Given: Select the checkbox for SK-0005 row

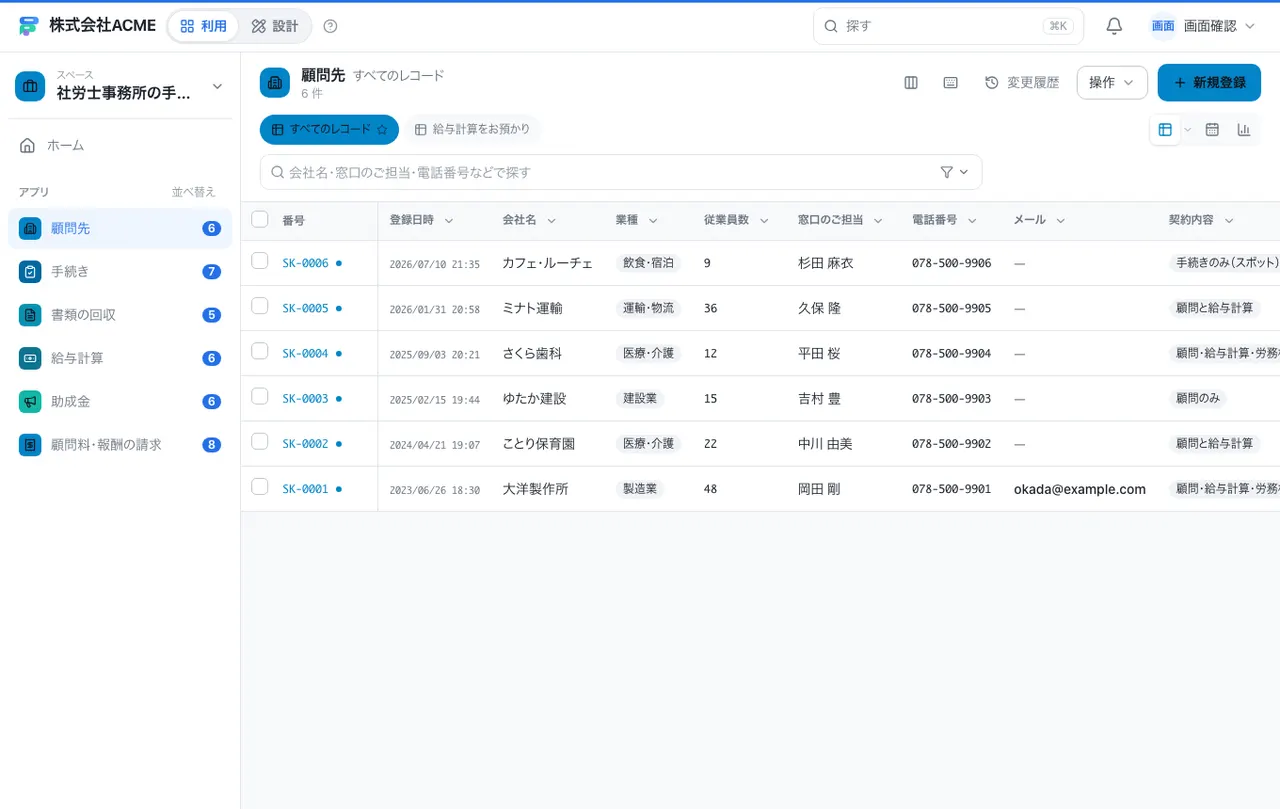Looking at the screenshot, I should 260,306.
